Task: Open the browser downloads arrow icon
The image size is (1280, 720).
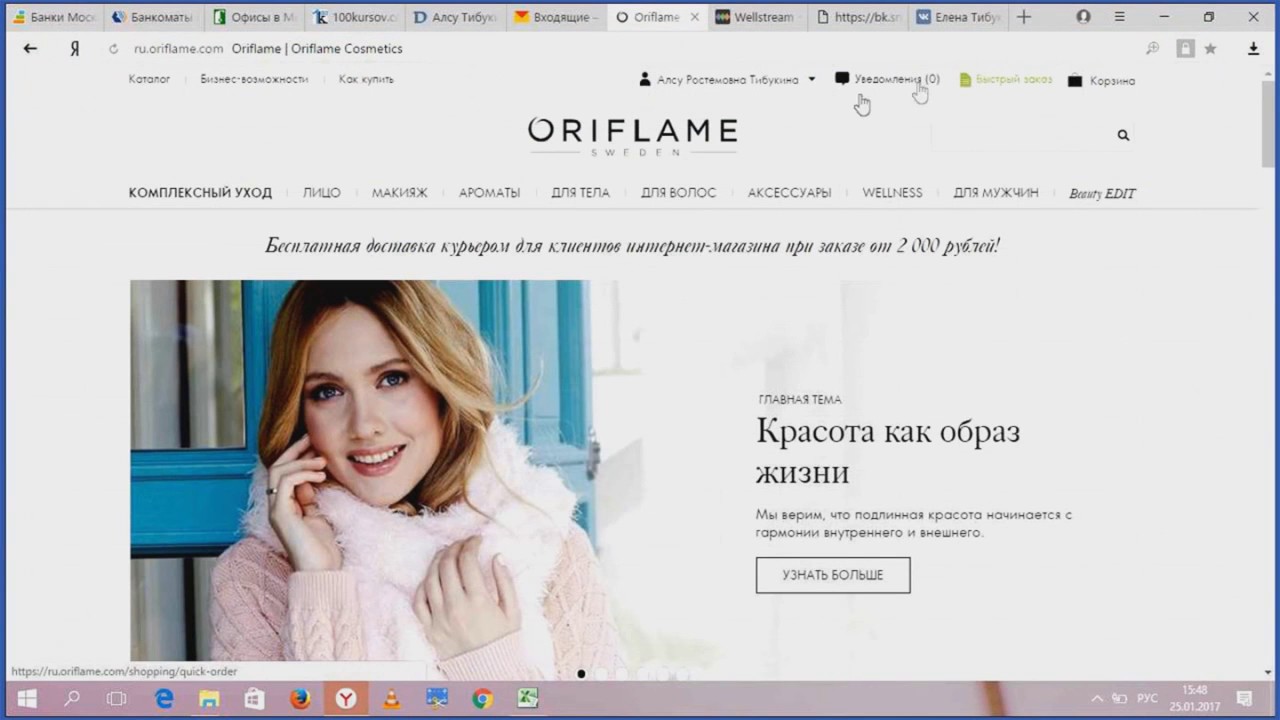Action: coord(1253,48)
